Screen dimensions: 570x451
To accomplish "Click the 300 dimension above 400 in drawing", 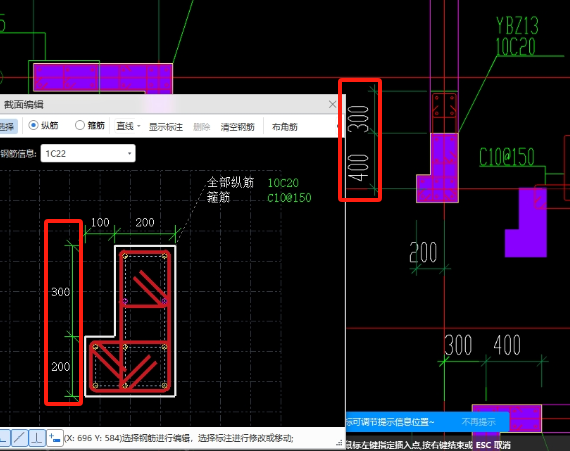I will pyautogui.click(x=358, y=119).
